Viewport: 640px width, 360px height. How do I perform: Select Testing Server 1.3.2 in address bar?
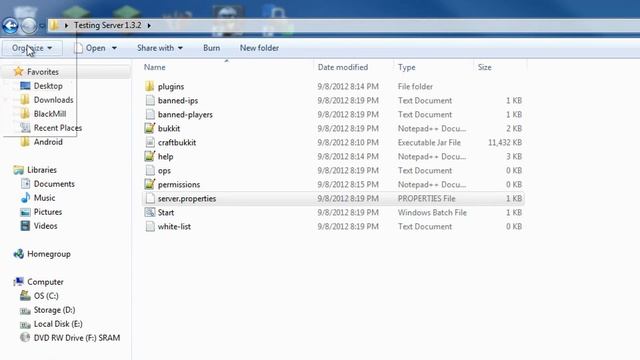point(108,25)
